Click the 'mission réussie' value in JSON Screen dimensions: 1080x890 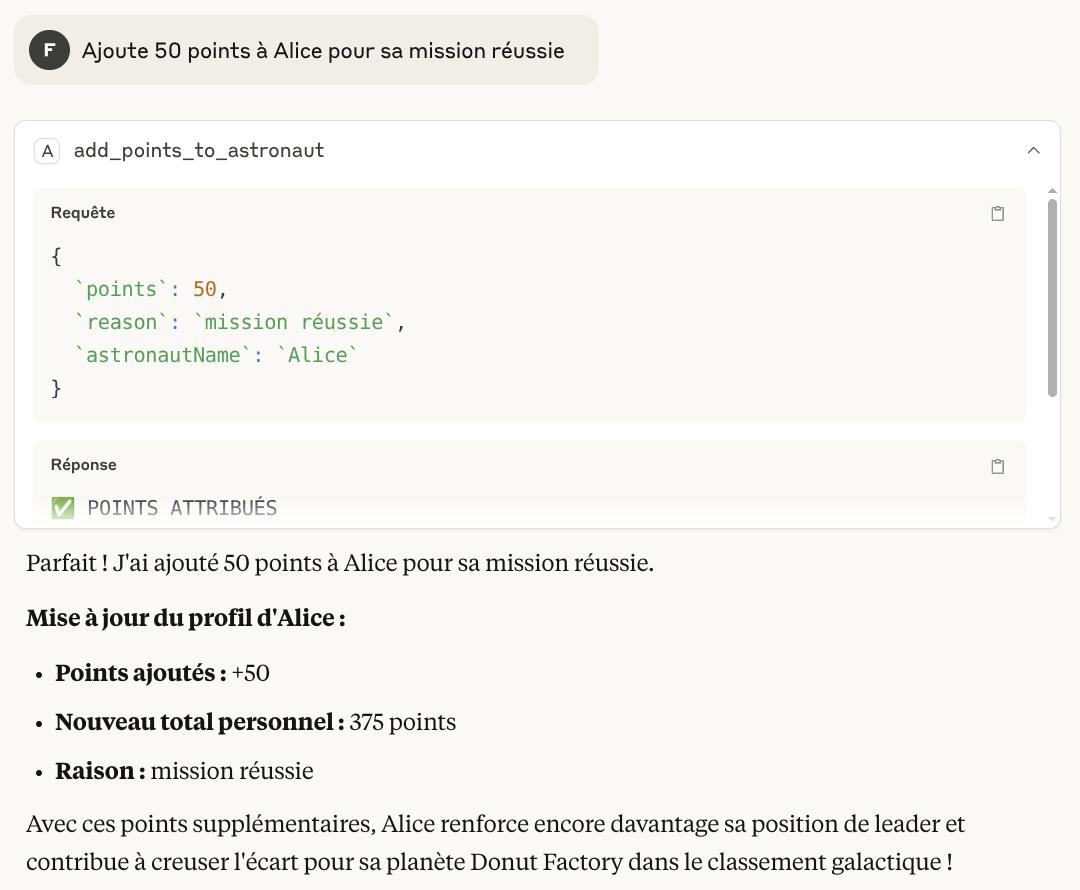(x=293, y=322)
